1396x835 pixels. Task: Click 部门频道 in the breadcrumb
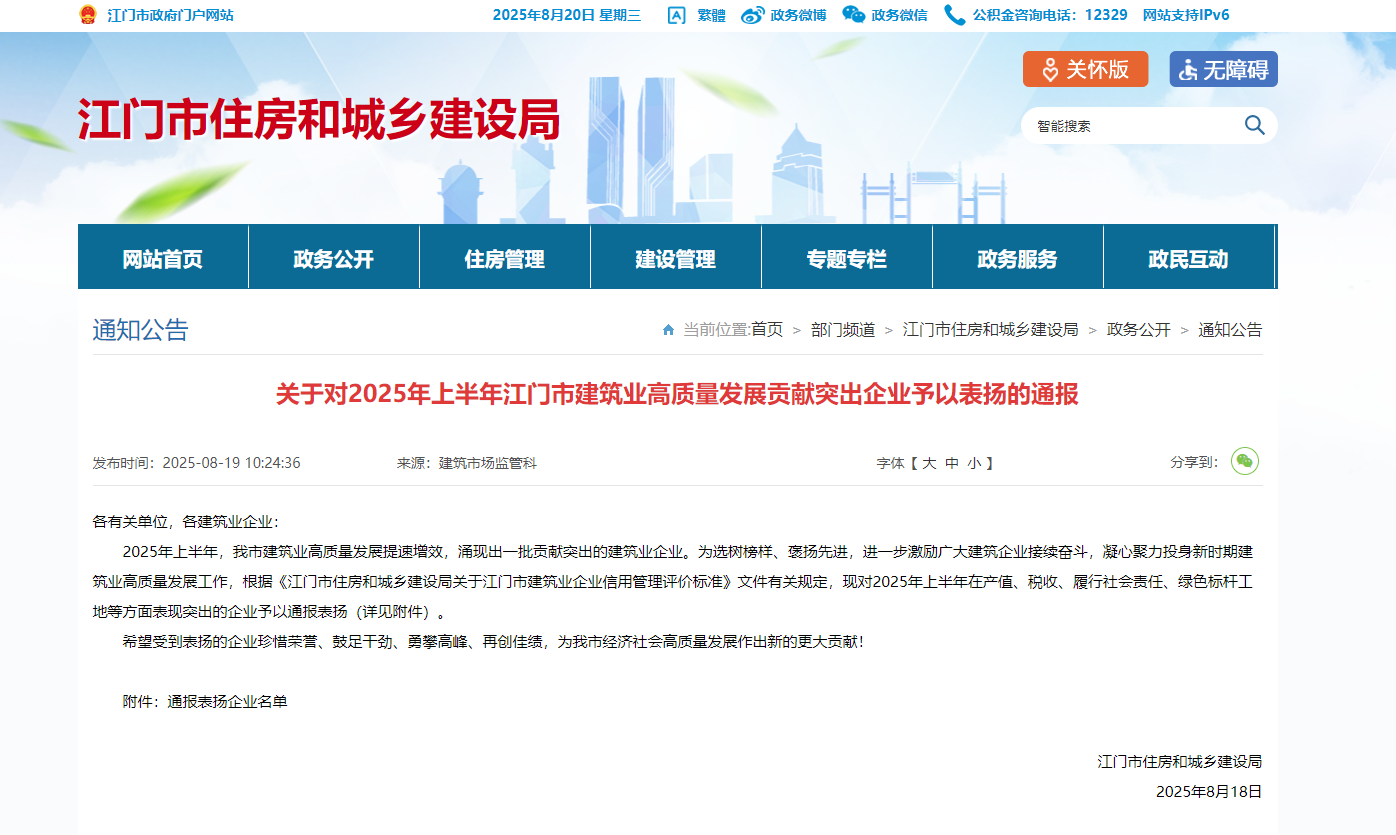842,330
